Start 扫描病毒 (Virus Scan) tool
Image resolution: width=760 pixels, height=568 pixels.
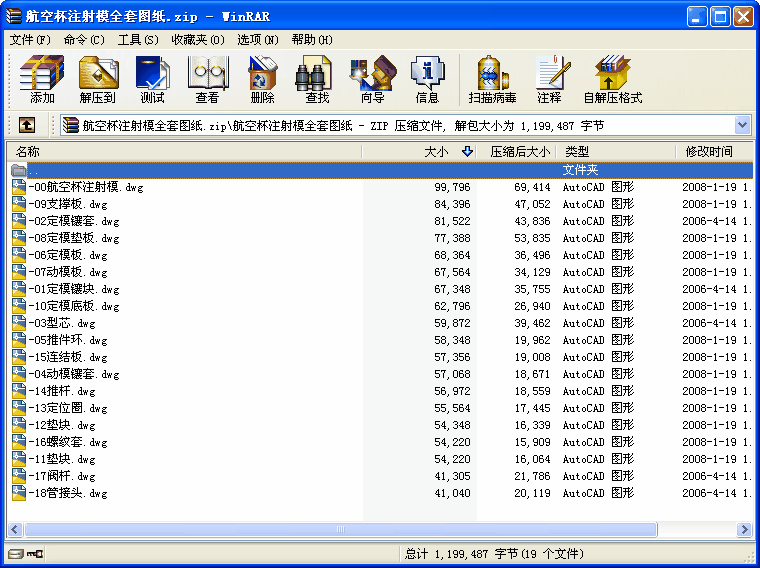[x=492, y=79]
